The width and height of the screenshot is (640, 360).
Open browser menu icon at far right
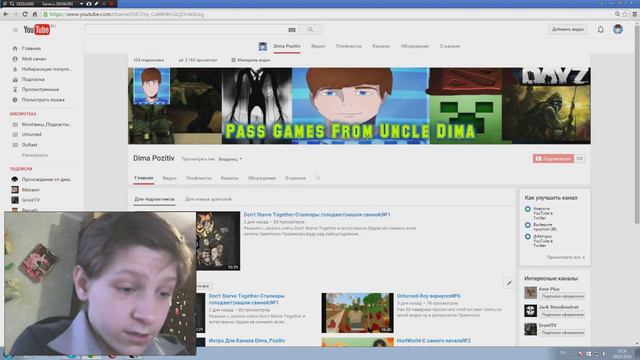click(x=635, y=14)
